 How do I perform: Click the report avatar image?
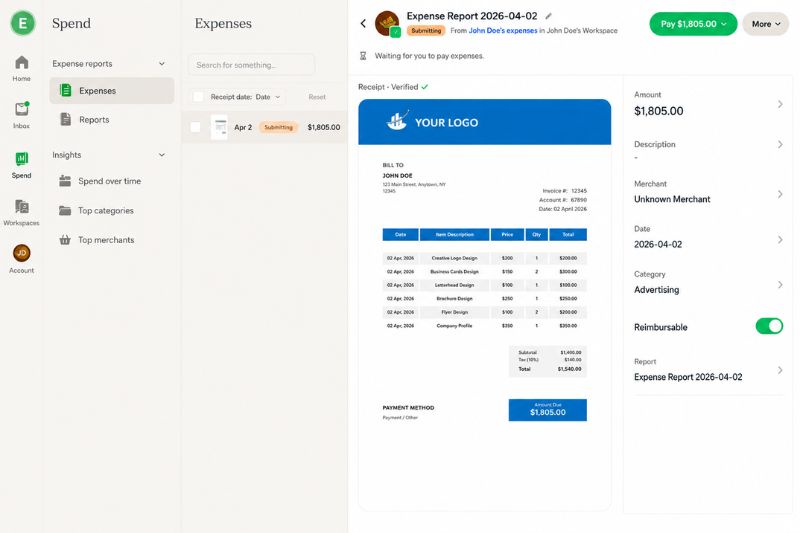387,23
